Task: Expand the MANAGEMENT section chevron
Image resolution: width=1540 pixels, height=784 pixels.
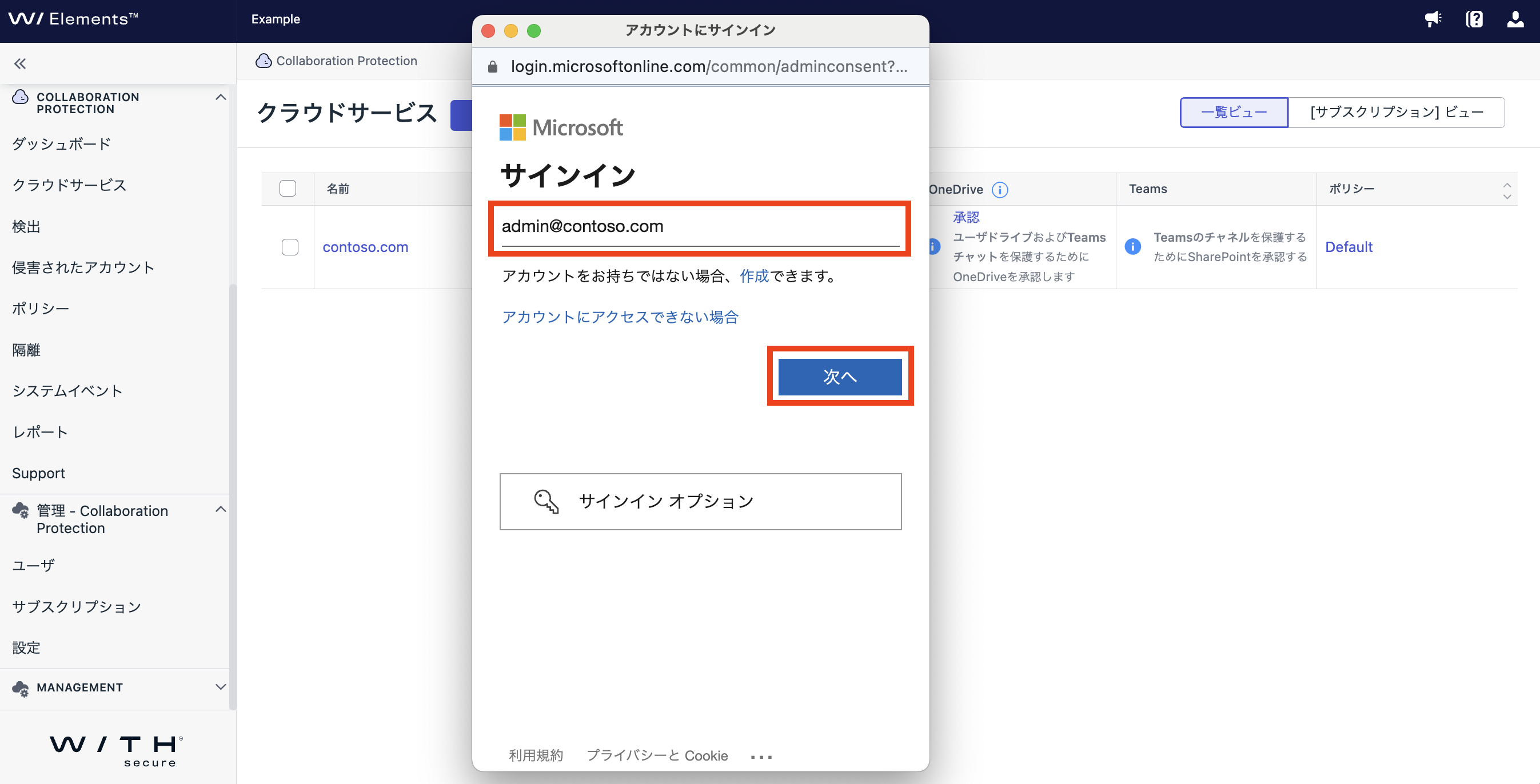Action: (x=221, y=687)
